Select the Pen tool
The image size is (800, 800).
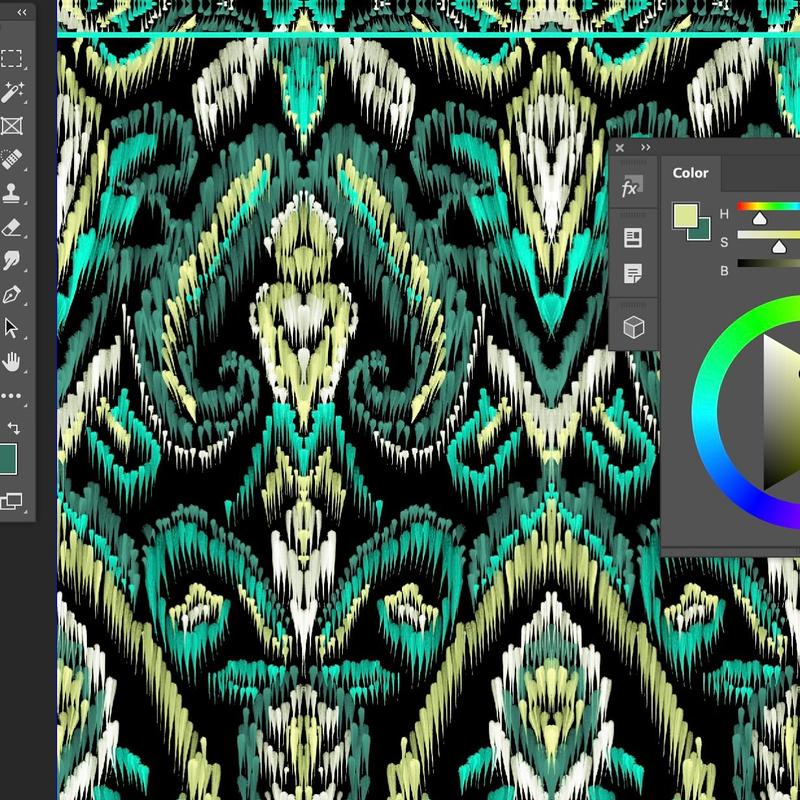click(x=11, y=294)
